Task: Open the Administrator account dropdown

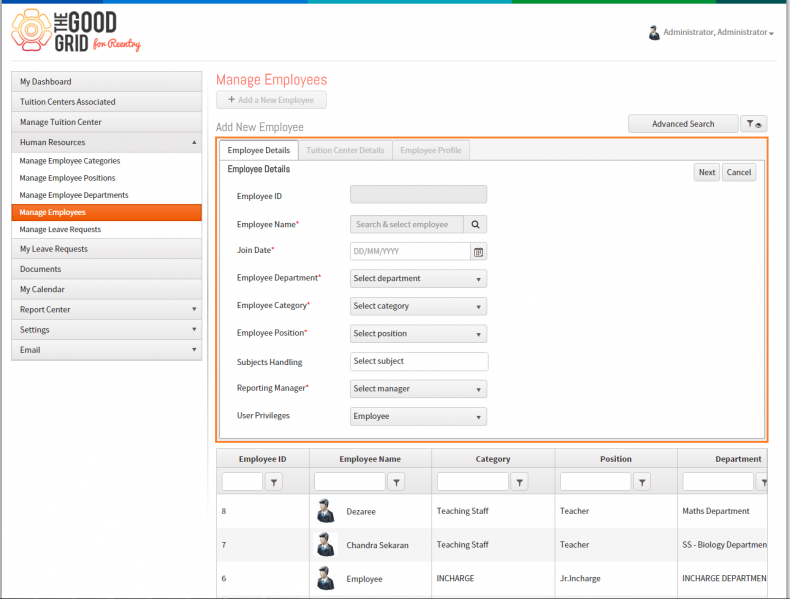Action: (718, 32)
